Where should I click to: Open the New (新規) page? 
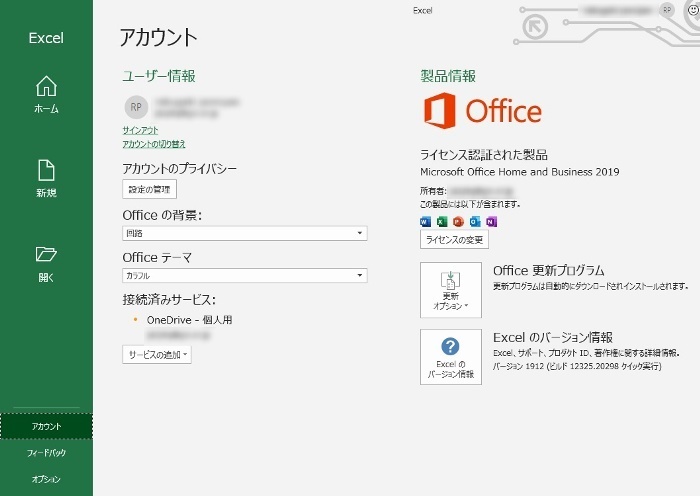coord(46,179)
